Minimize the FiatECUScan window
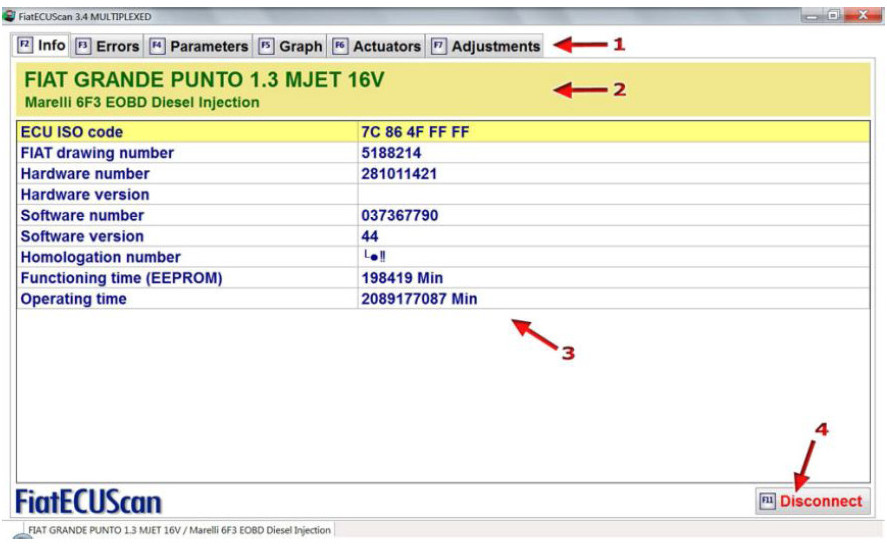This screenshot has width=887, height=558. [812, 16]
